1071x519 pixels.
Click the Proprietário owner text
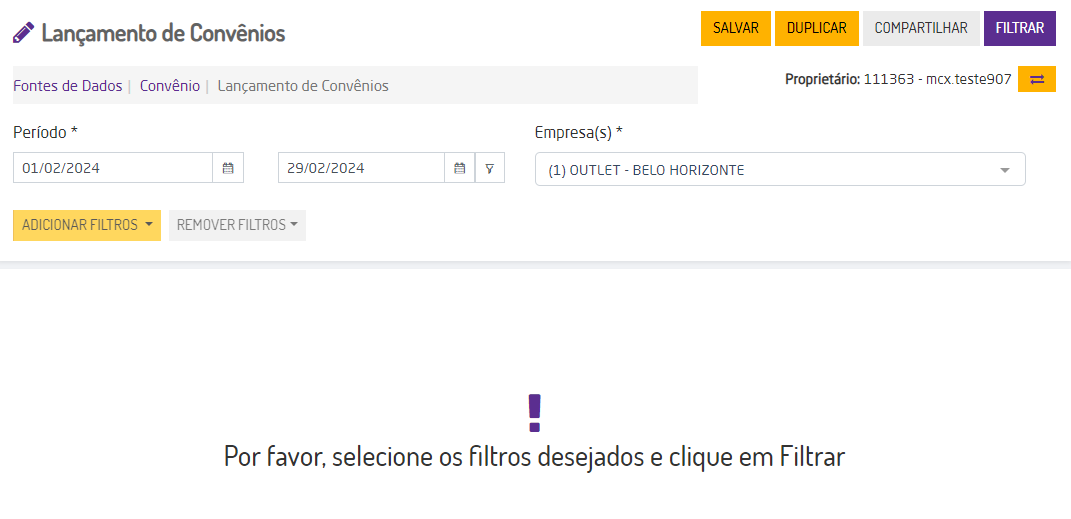click(x=898, y=79)
